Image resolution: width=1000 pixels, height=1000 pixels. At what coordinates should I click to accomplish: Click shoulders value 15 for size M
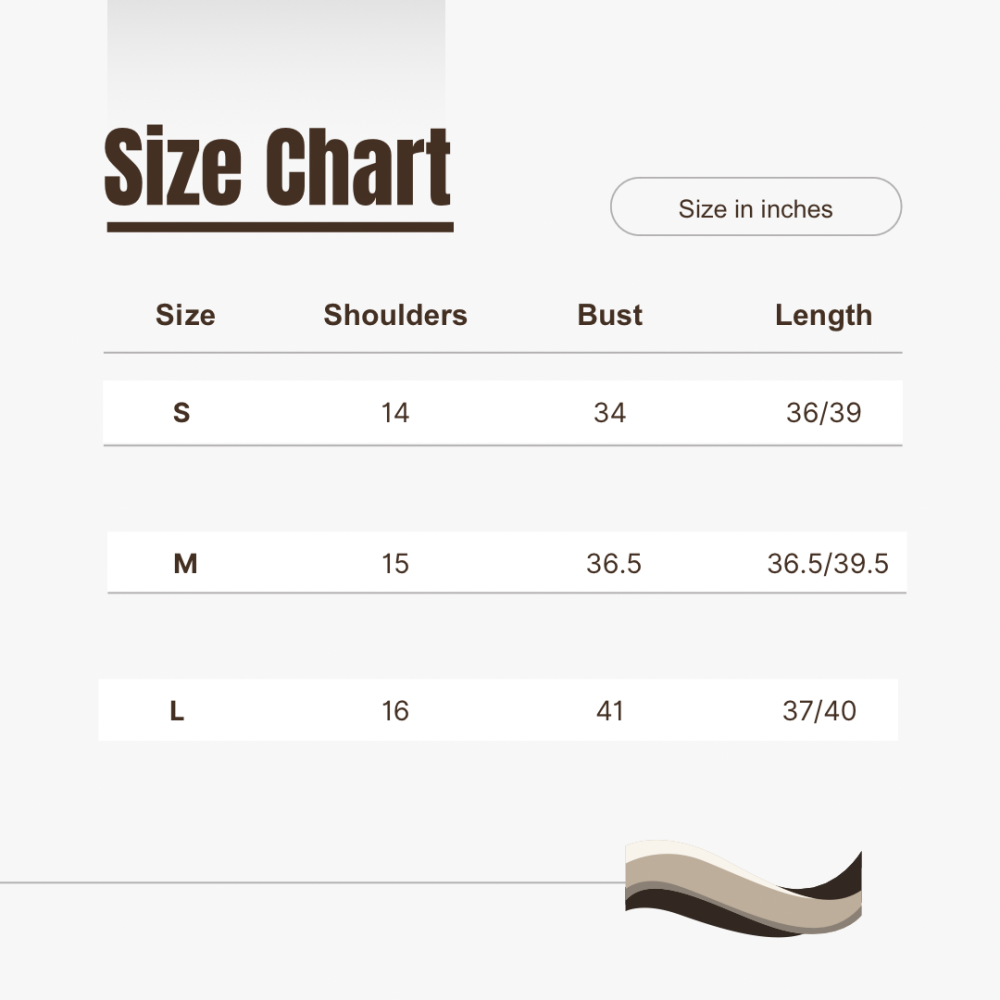[x=395, y=564]
